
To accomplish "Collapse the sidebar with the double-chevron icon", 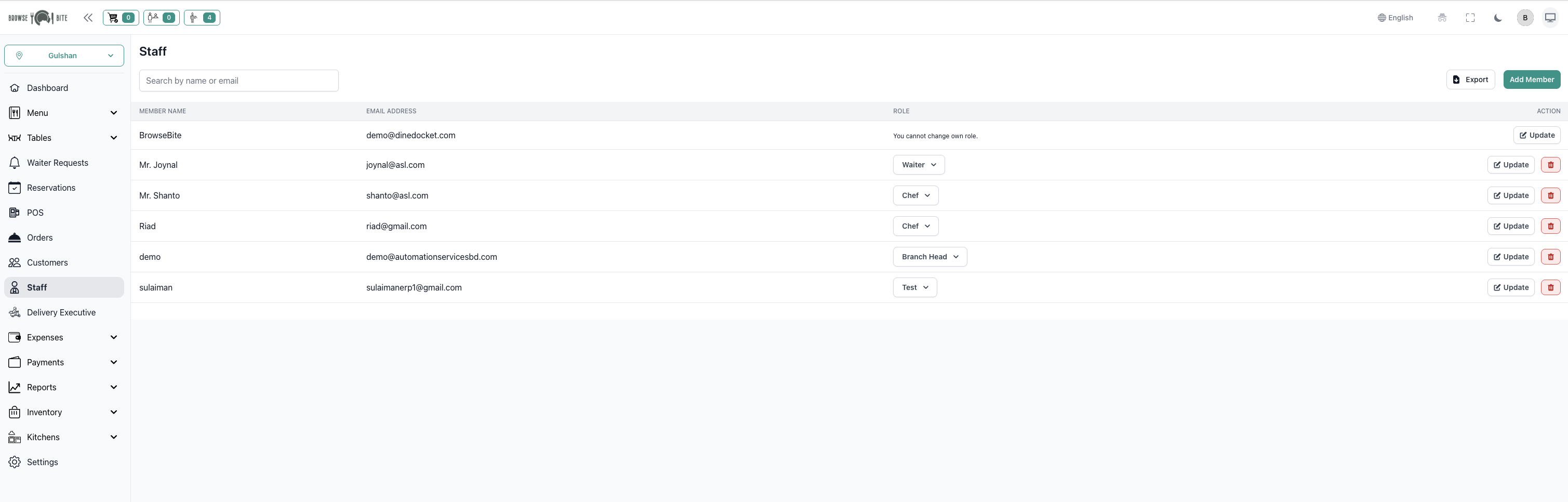I will click(x=88, y=18).
